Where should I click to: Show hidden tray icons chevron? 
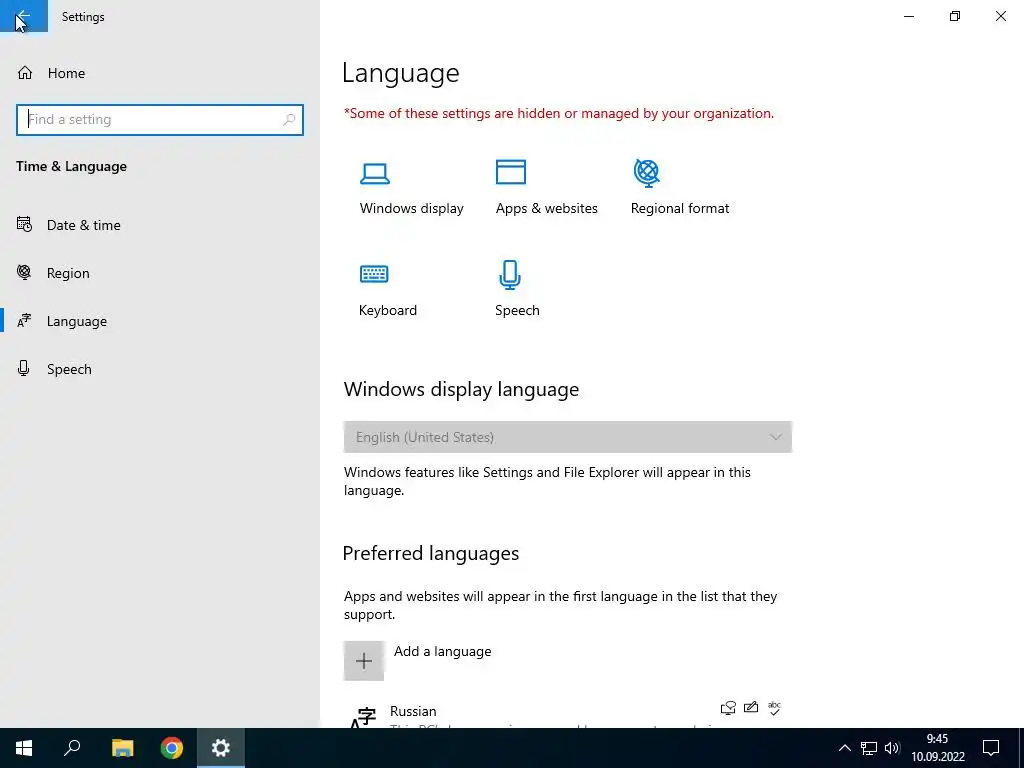844,748
